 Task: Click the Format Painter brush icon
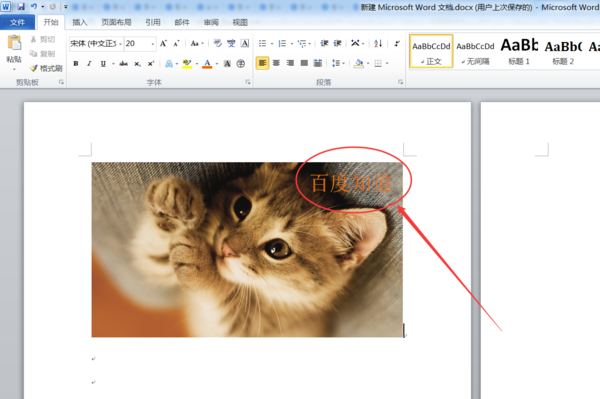pos(34,68)
